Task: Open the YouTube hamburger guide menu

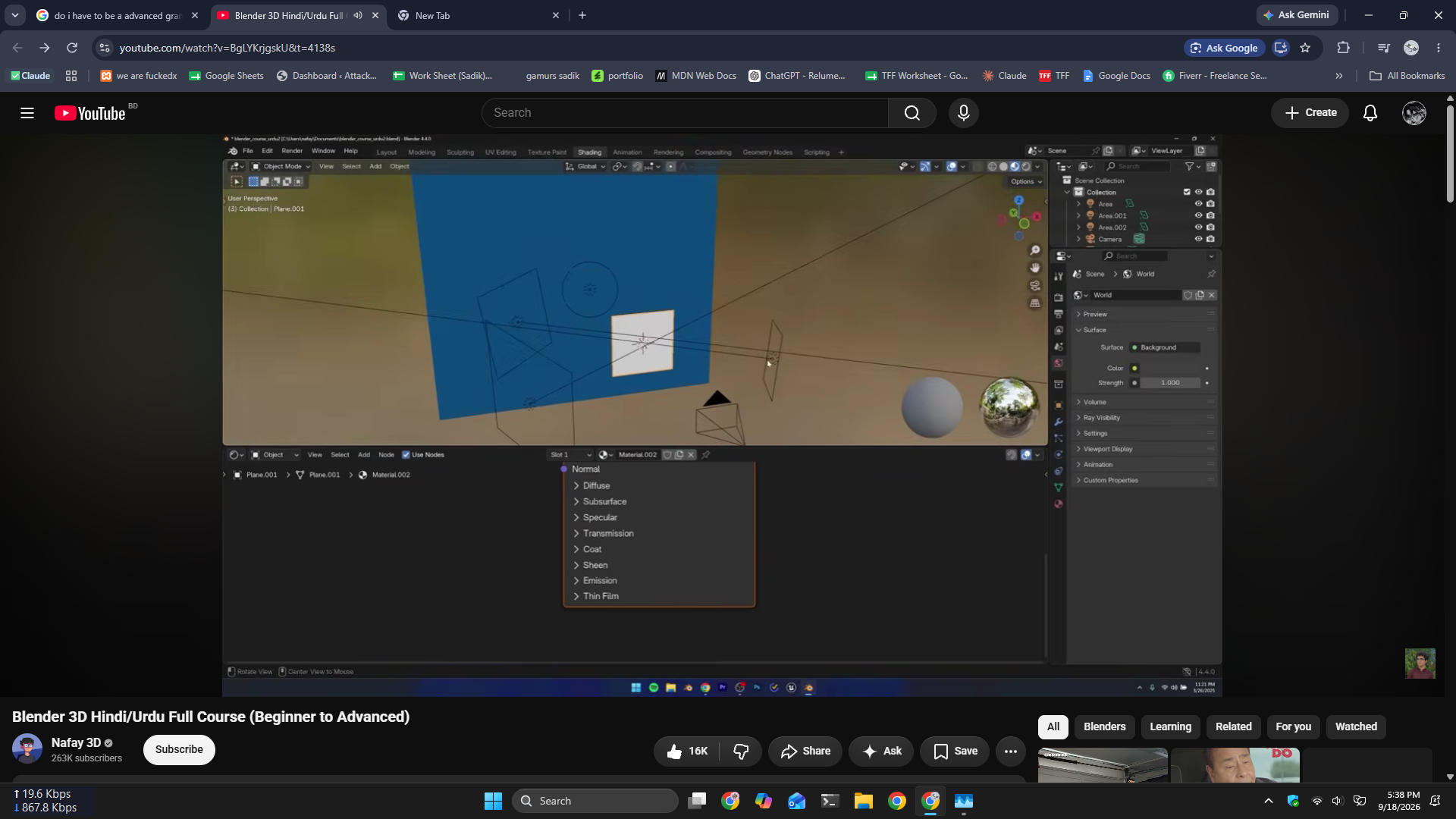Action: point(27,113)
